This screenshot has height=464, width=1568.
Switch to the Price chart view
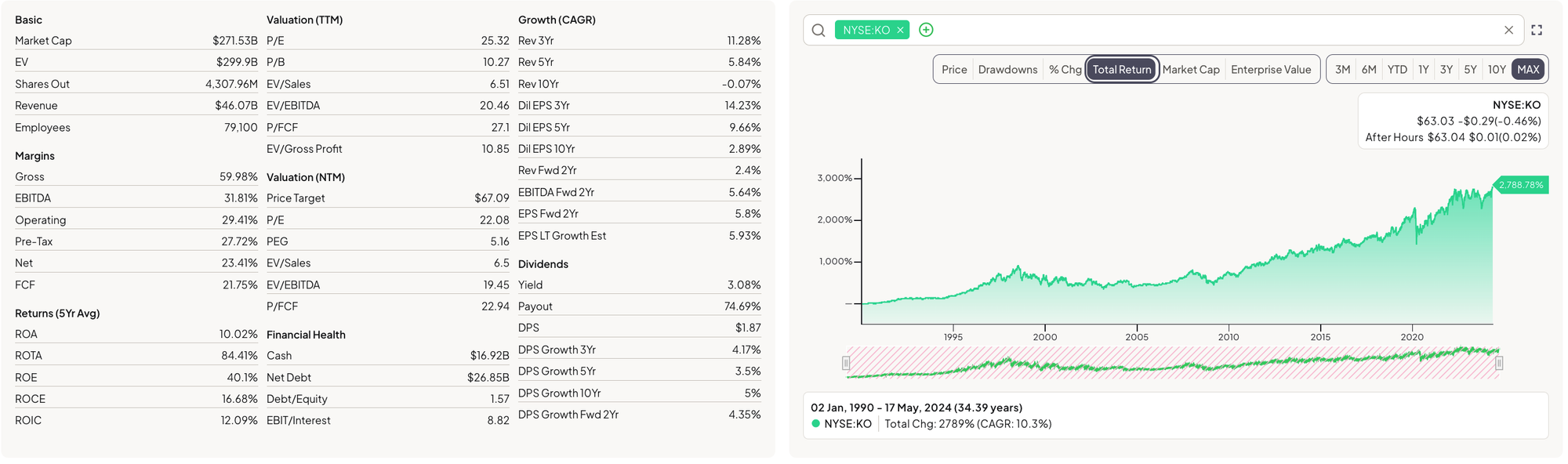pos(954,70)
